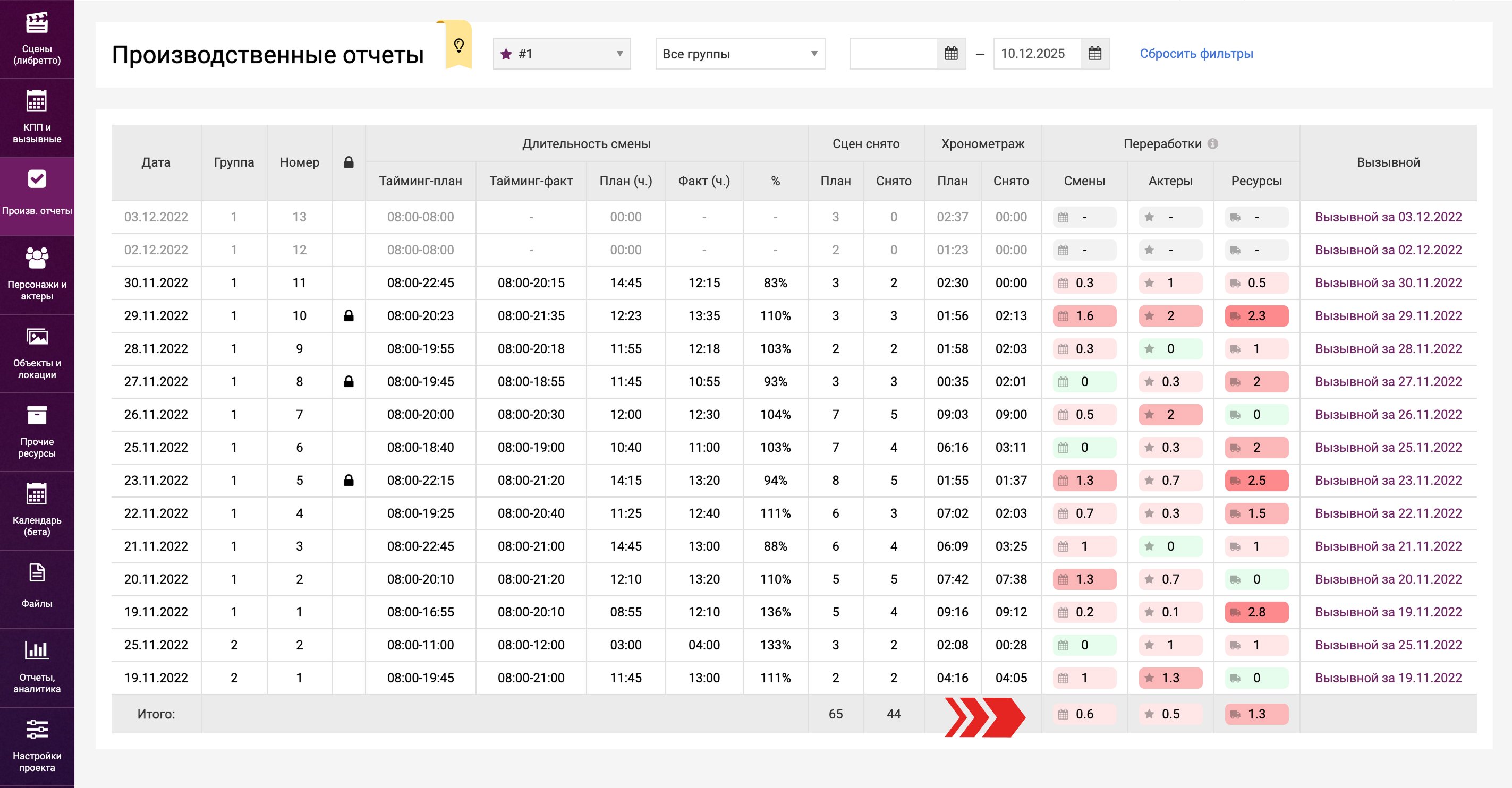
Task: Open Персонажи и актеры section
Action: (37, 275)
